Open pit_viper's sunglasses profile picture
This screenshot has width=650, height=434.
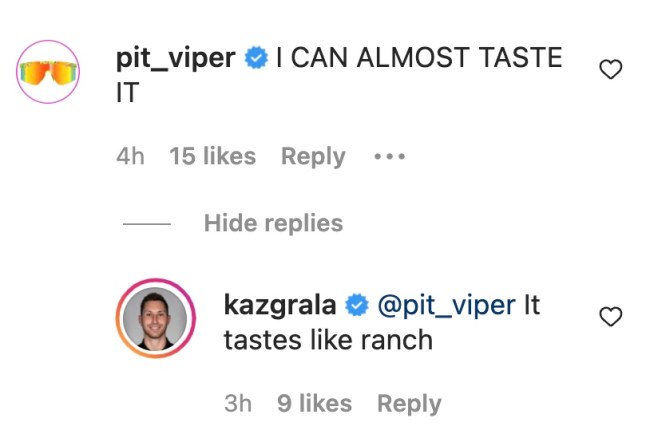(49, 72)
